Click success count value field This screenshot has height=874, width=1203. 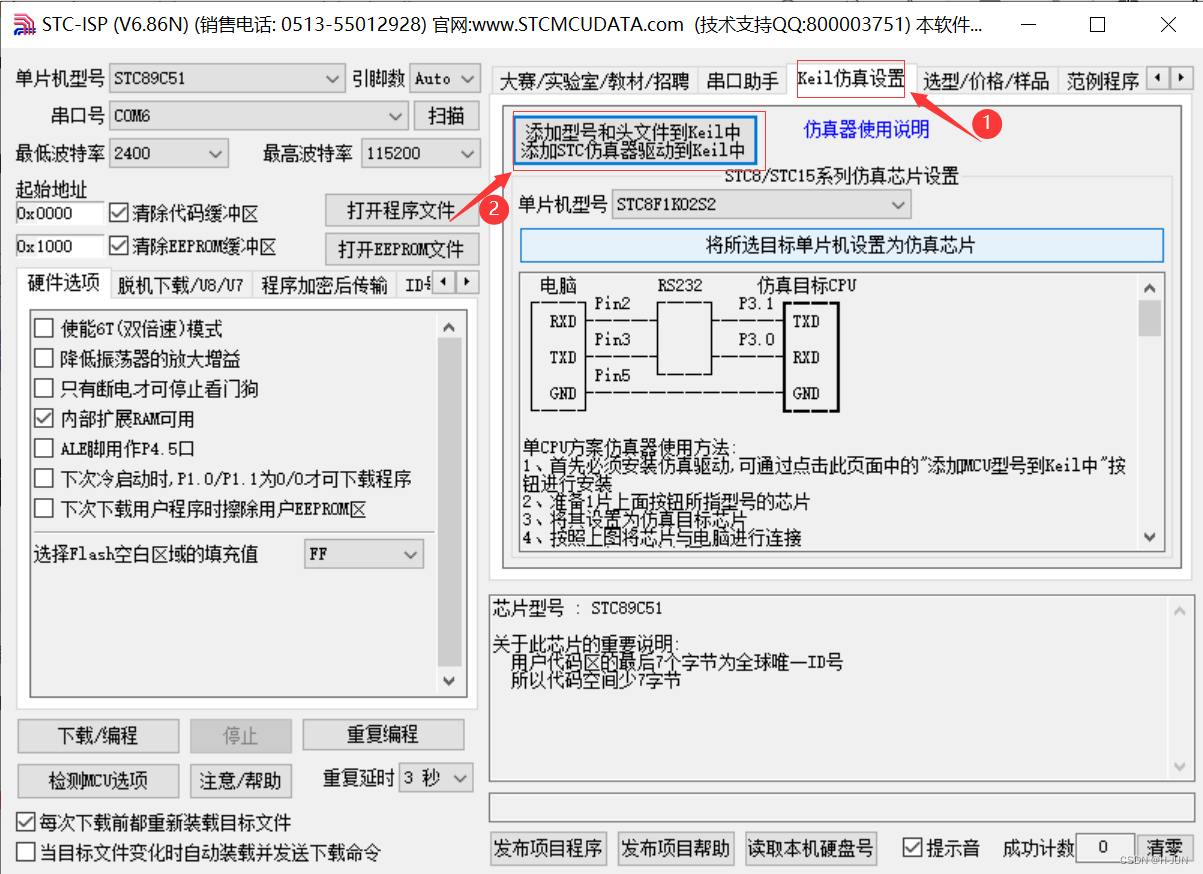[1105, 848]
